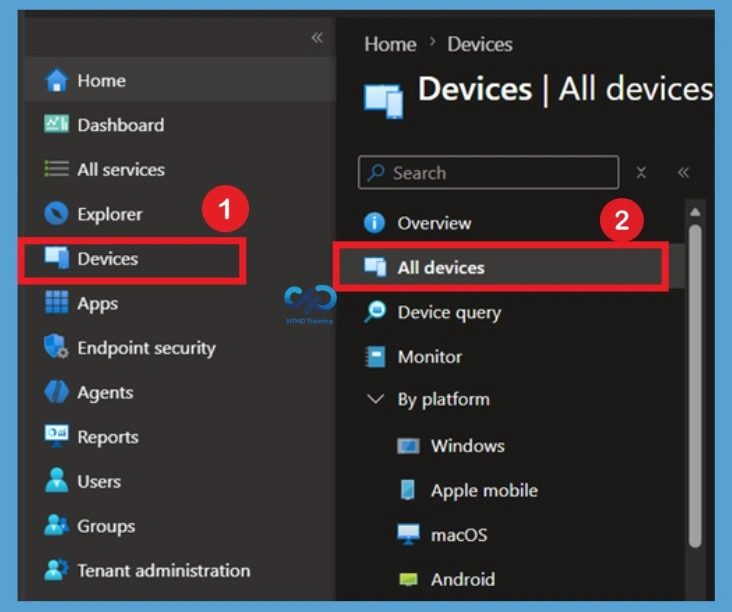Click the Device query magnifier icon

click(x=375, y=311)
